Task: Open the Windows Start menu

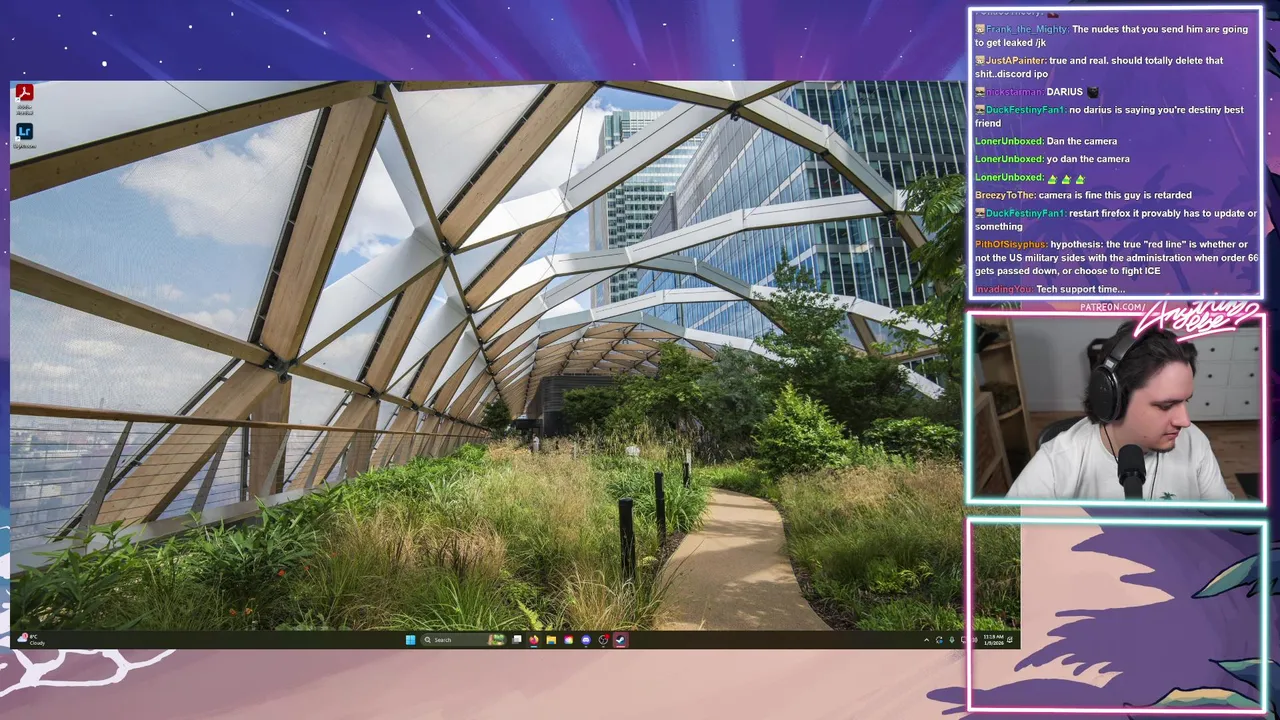Action: pos(410,640)
